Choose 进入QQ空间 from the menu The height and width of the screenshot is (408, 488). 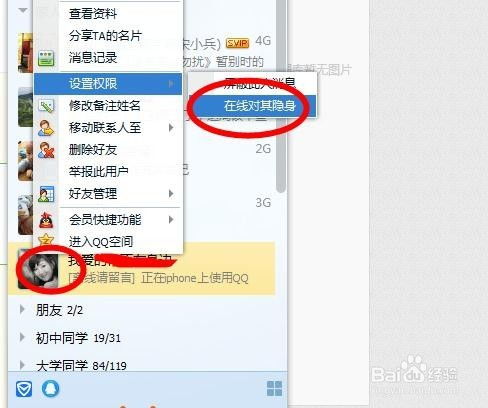[x=101, y=242]
